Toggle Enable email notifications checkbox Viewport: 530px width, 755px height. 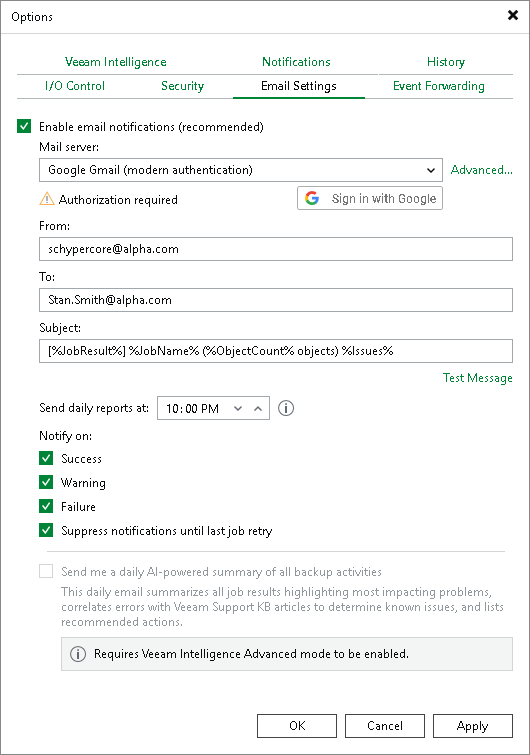[24, 127]
